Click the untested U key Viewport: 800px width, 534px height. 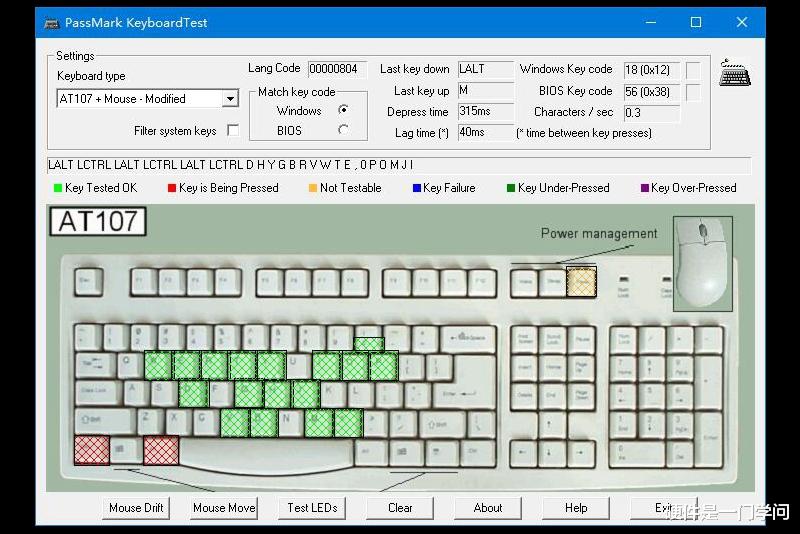click(298, 365)
